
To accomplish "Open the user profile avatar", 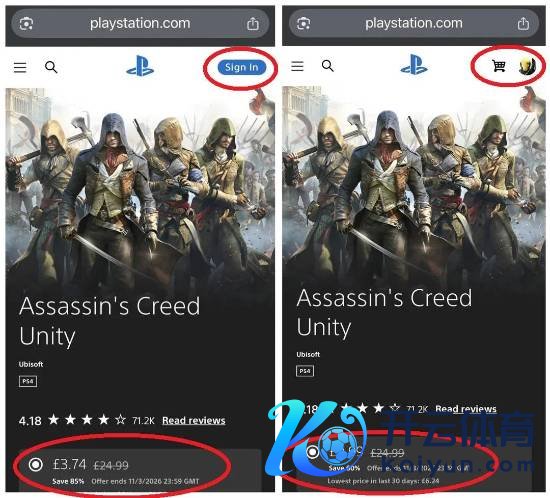I will pos(527,66).
